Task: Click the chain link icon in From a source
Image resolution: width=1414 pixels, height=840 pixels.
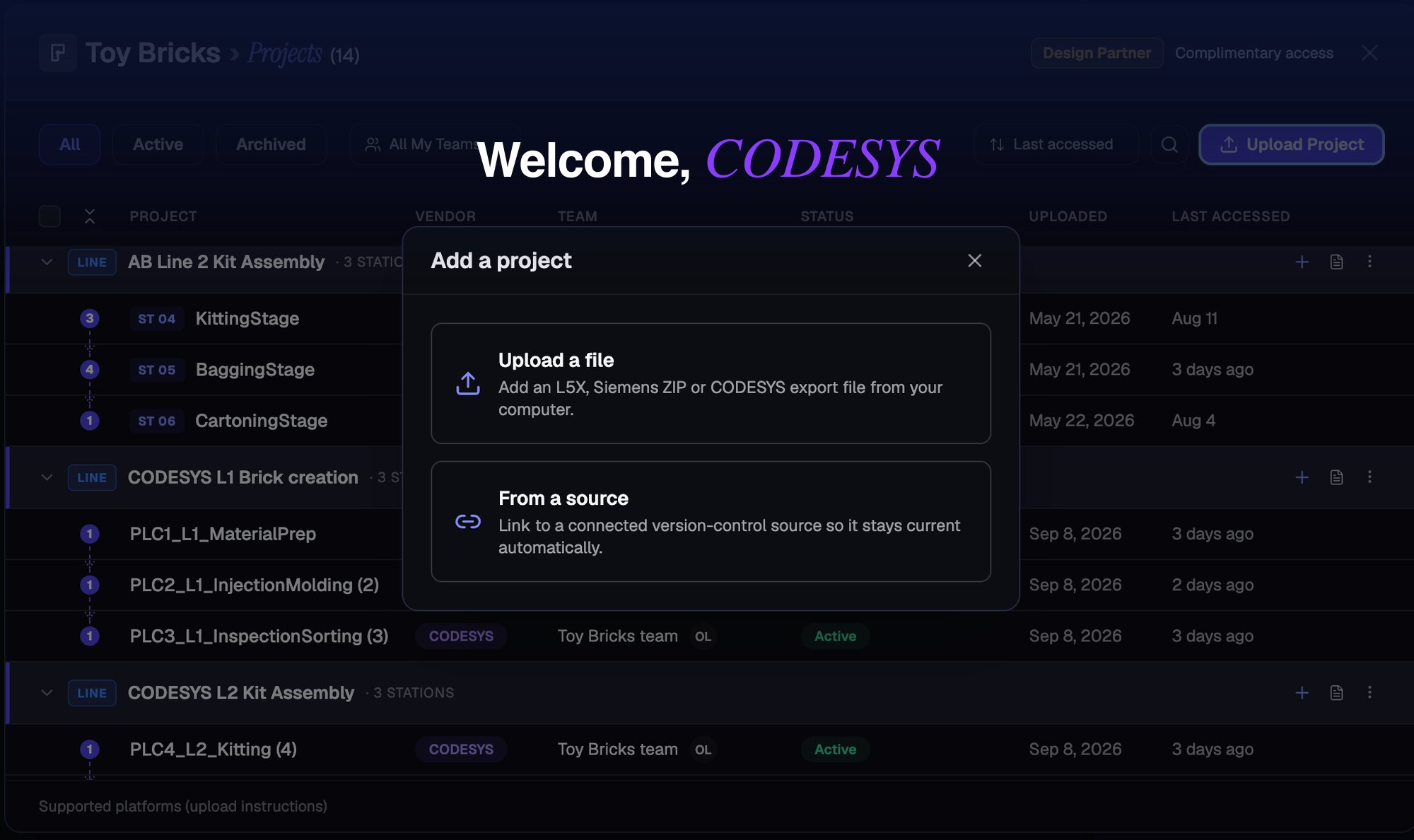Action: pyautogui.click(x=468, y=522)
